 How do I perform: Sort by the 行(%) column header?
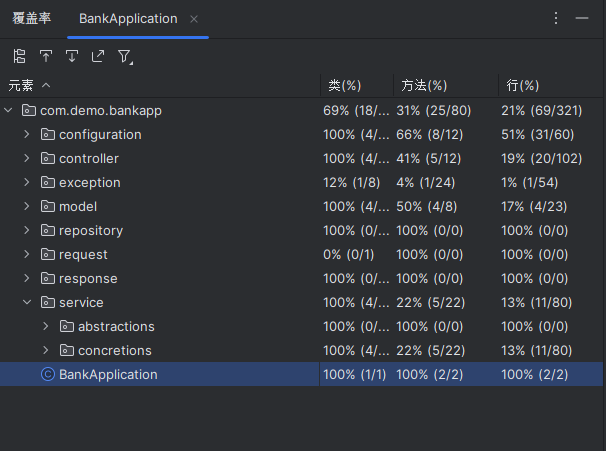click(523, 85)
